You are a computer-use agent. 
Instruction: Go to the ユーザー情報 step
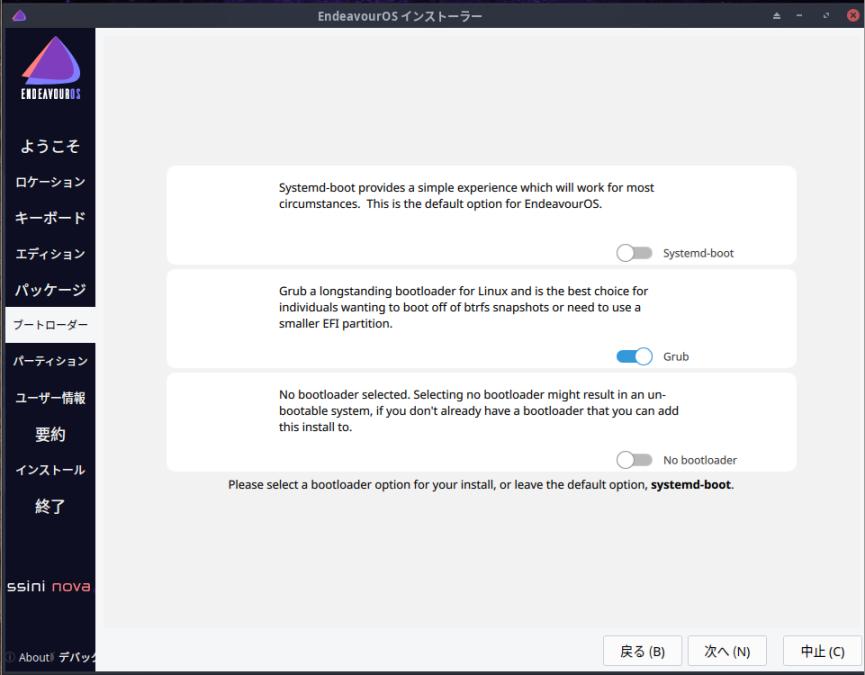tap(50, 398)
